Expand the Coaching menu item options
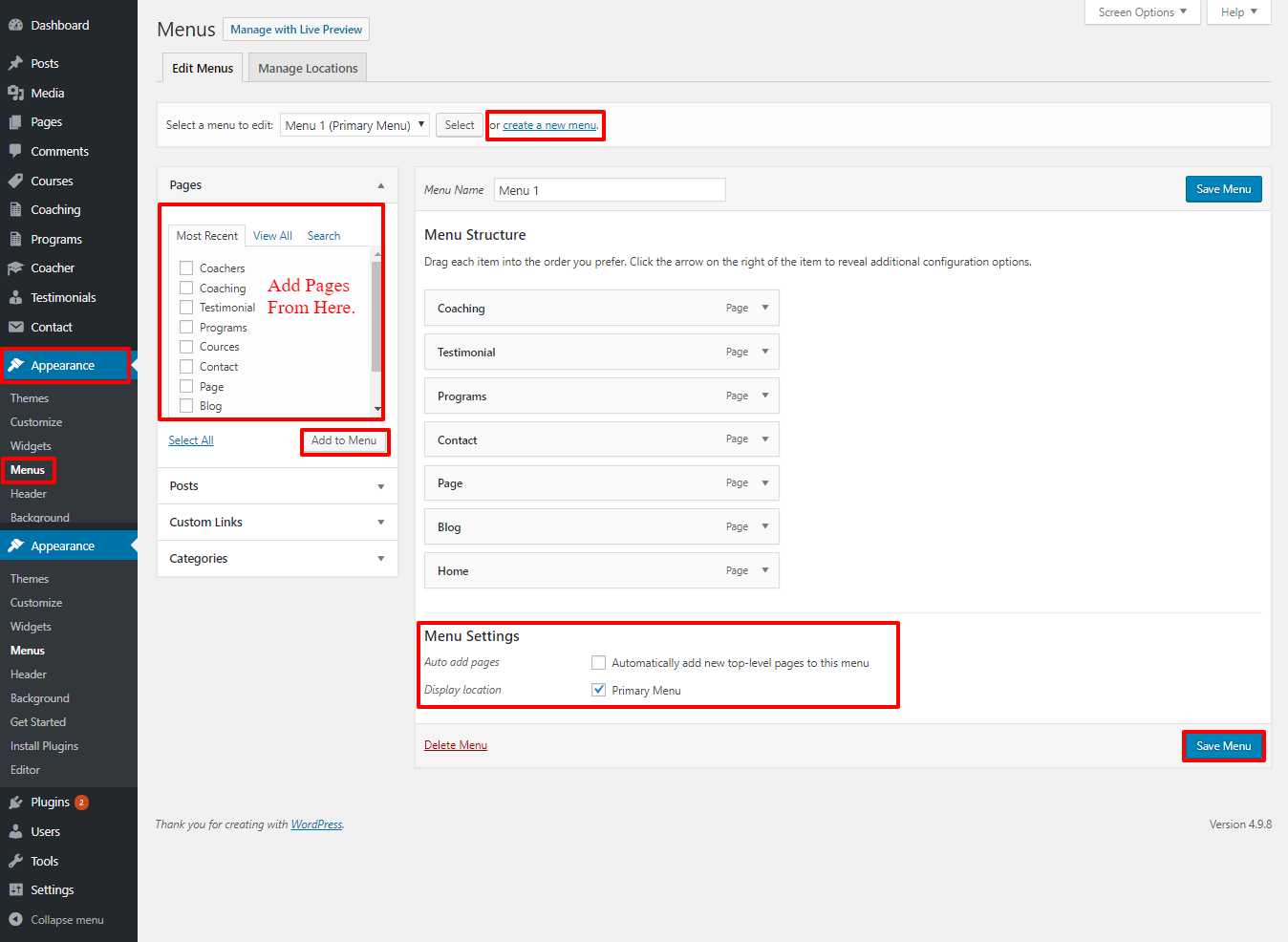 tap(764, 308)
